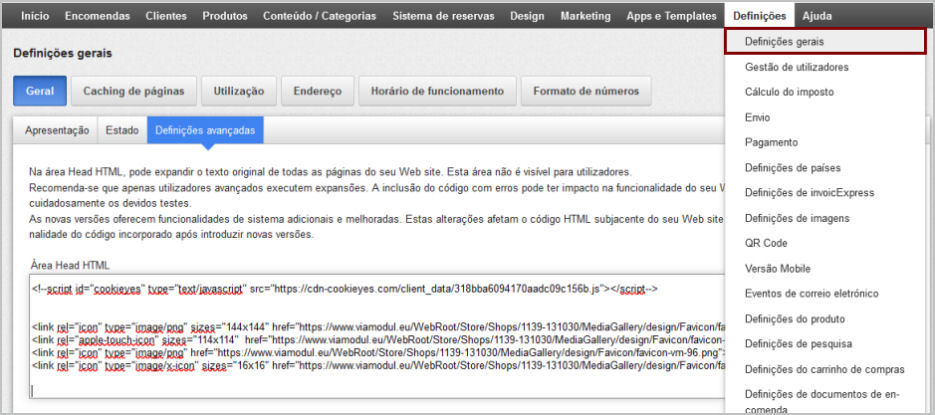The height and width of the screenshot is (415, 935).
Task: Click the cookieyes script comment line
Action: click(x=345, y=289)
